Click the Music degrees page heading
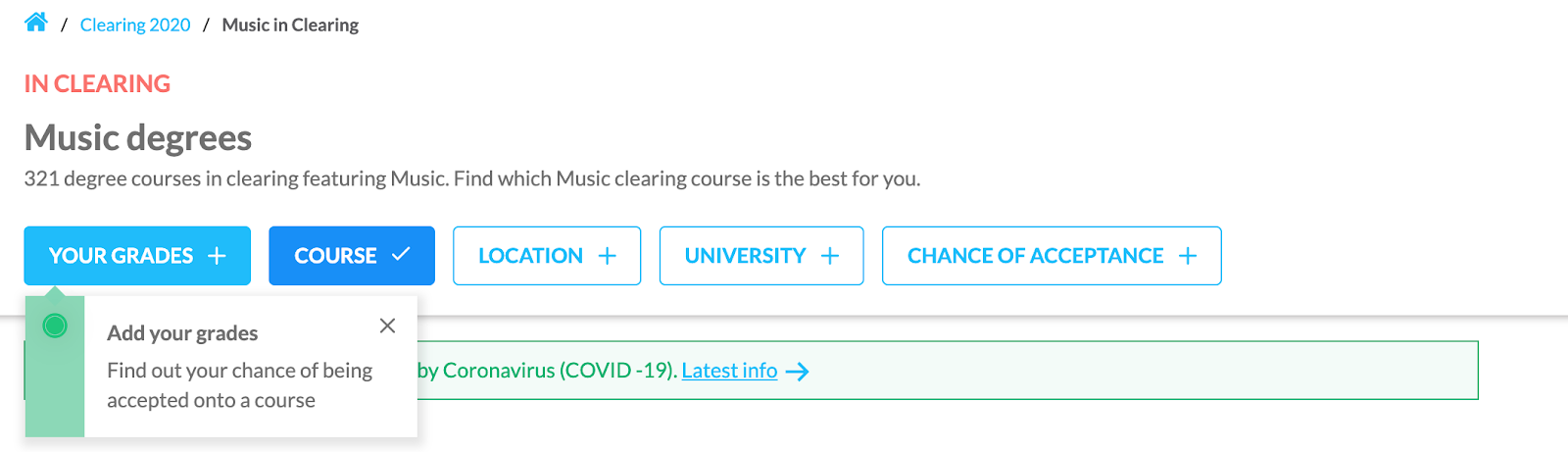Image resolution: width=1568 pixels, height=452 pixels. pyautogui.click(x=138, y=138)
